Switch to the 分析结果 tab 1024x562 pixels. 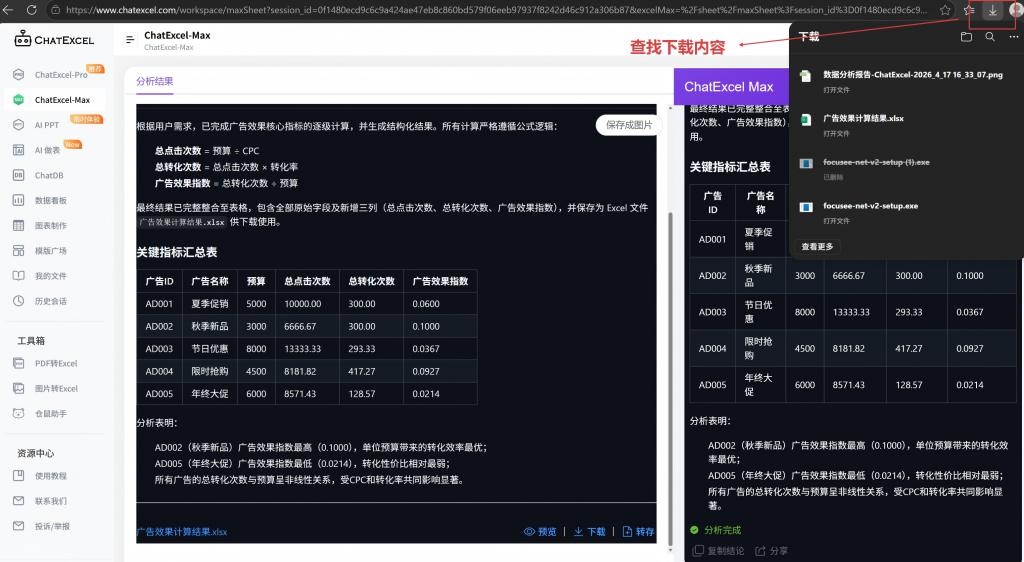point(155,82)
